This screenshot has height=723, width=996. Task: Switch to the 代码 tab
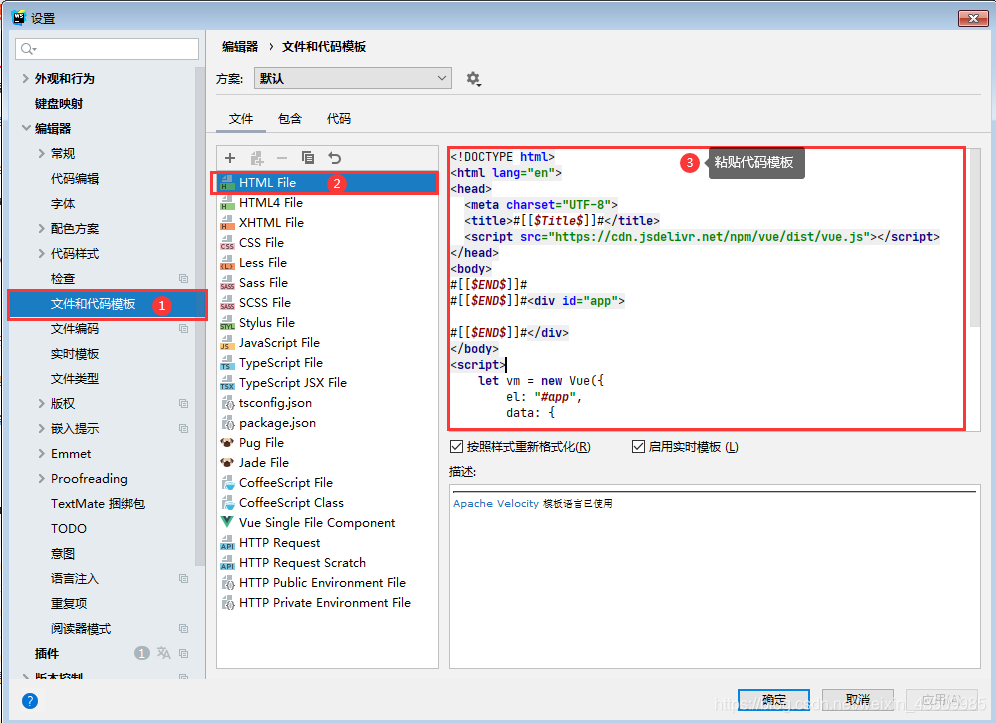[339, 119]
